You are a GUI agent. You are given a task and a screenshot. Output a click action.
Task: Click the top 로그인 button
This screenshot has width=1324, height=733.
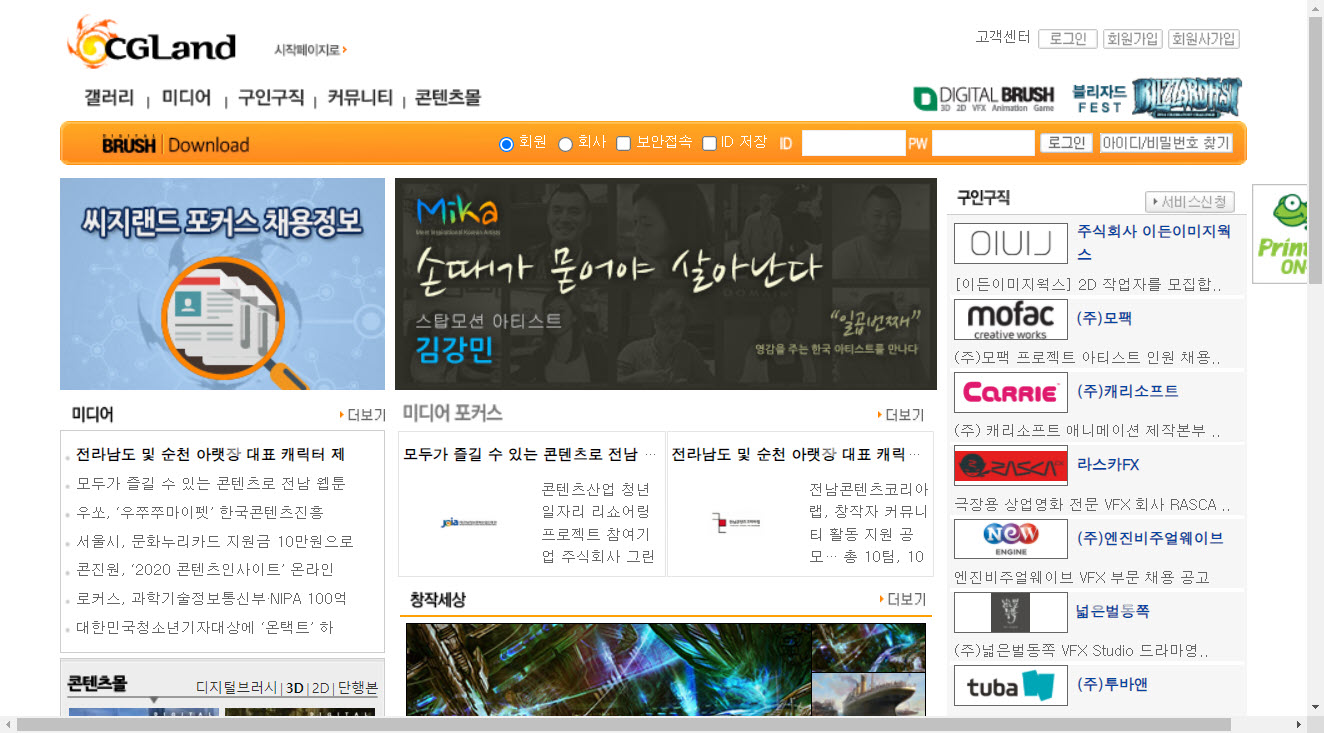coord(1068,39)
